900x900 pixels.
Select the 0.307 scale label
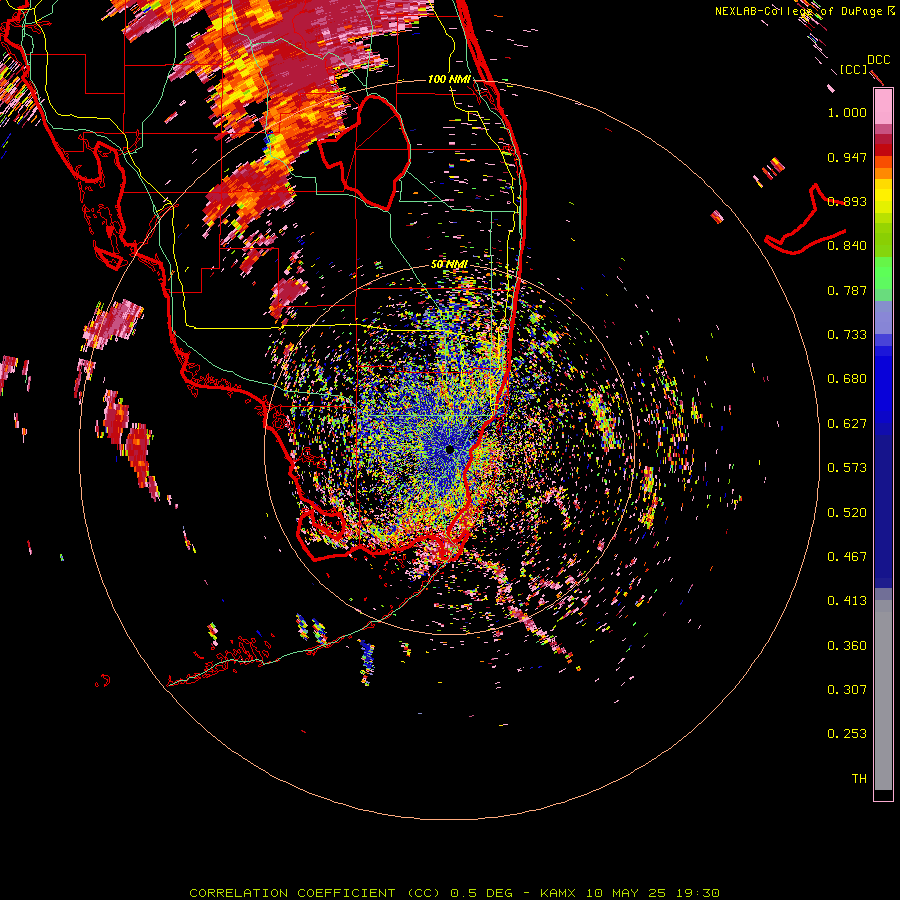[847, 690]
